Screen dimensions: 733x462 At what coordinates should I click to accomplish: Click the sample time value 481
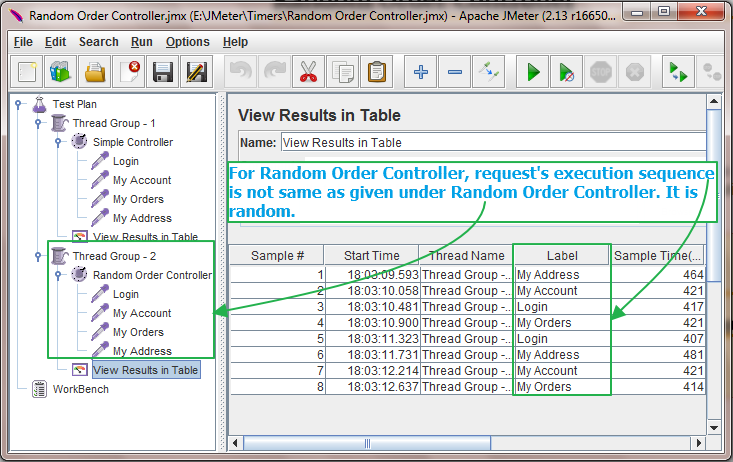pos(657,354)
